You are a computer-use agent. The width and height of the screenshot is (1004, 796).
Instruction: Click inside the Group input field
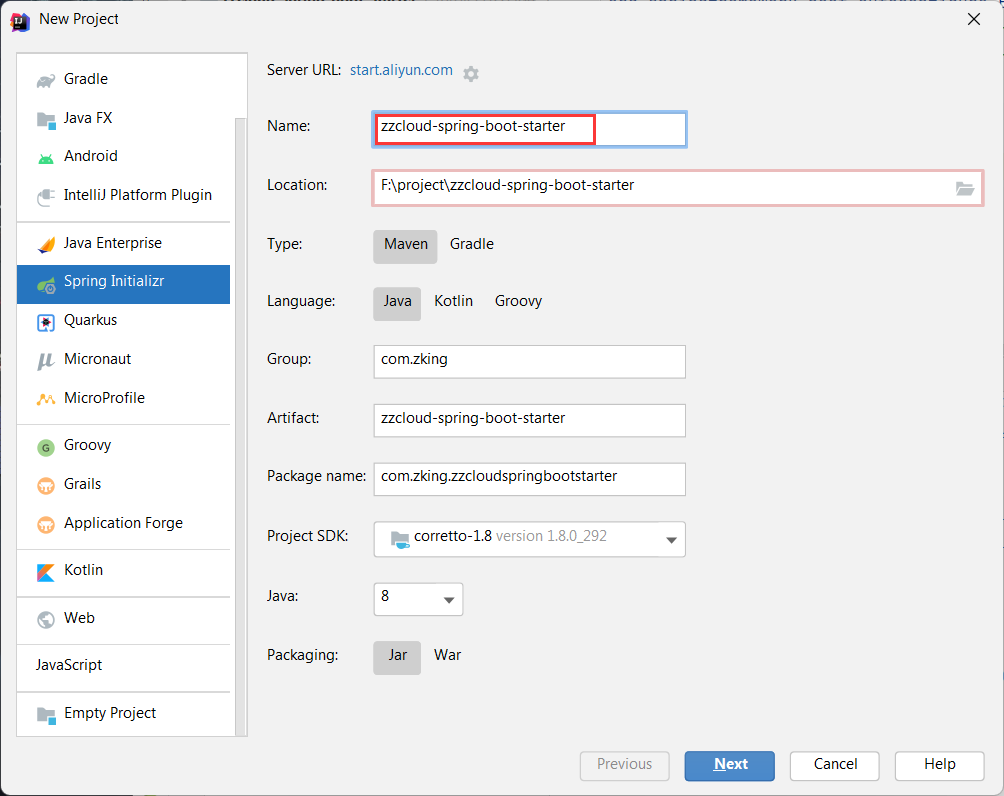pyautogui.click(x=529, y=361)
